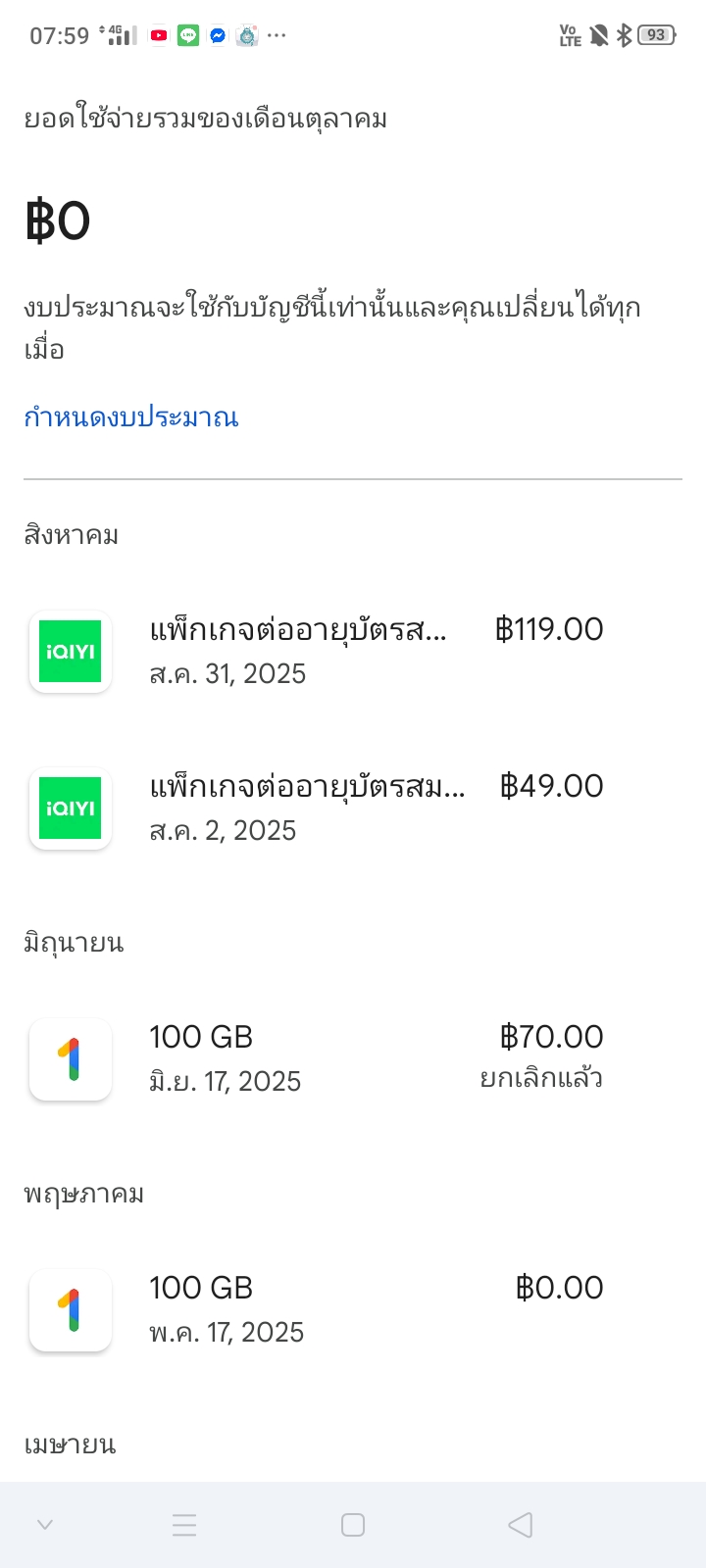Tap the Bluetooth status icon
This screenshot has height=1568, width=706.
pyautogui.click(x=624, y=36)
